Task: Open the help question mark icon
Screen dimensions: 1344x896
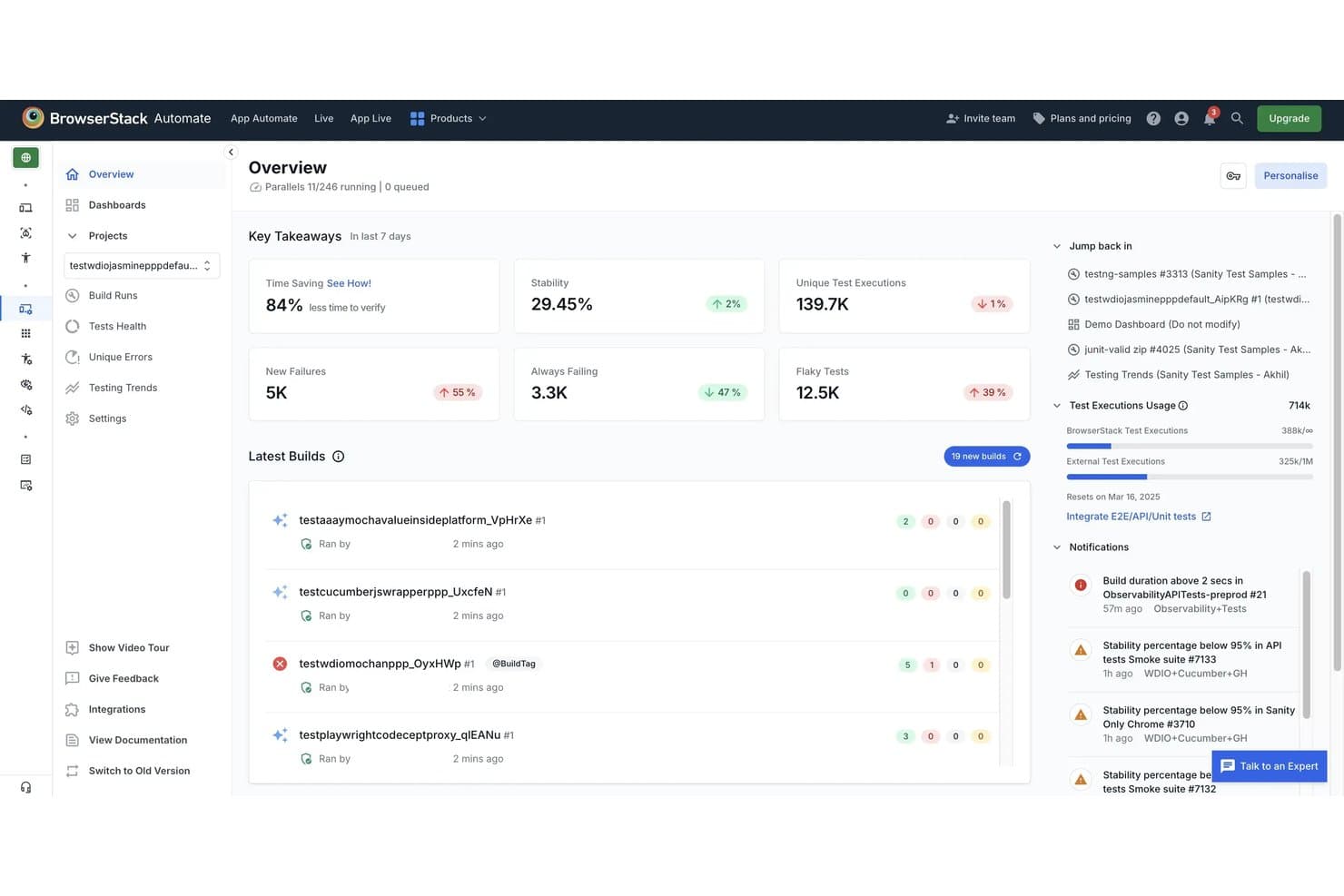Action: click(x=1153, y=119)
